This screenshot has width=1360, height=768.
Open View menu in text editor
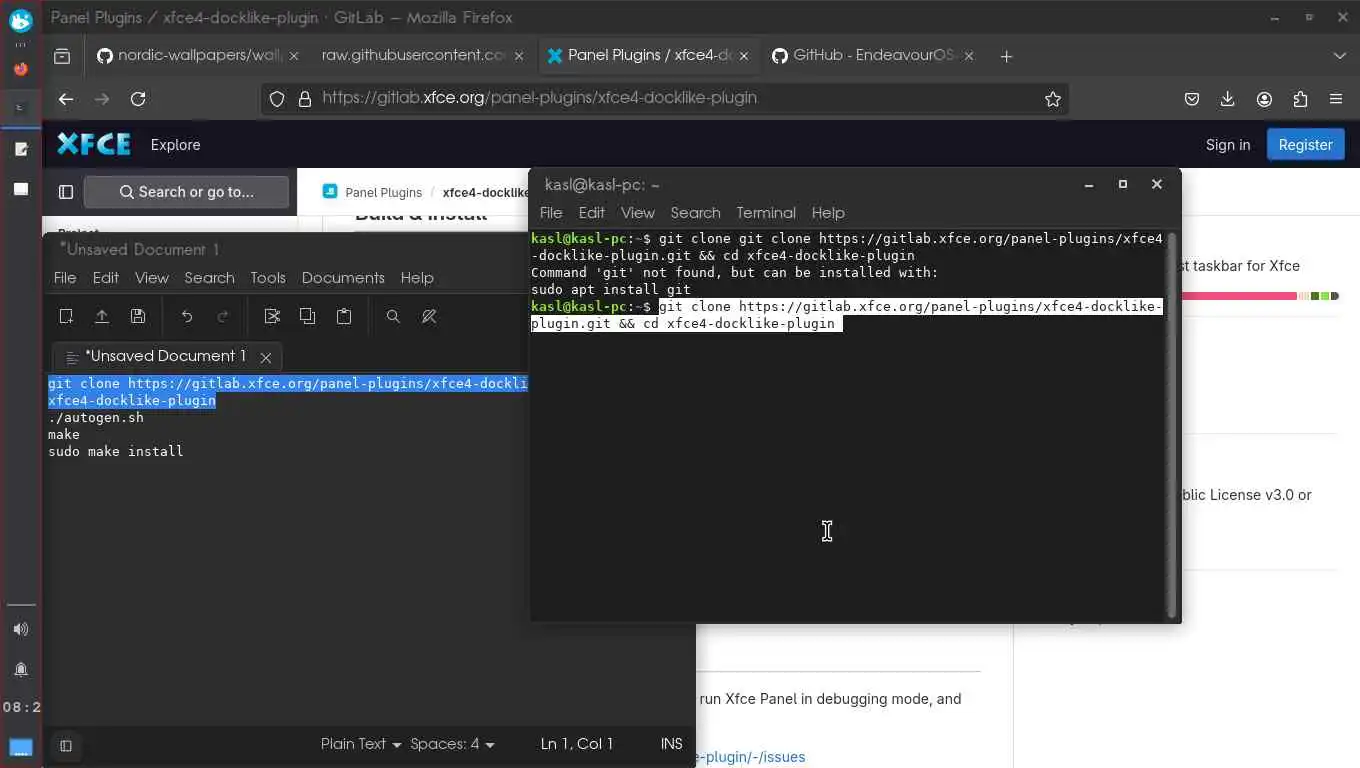152,278
